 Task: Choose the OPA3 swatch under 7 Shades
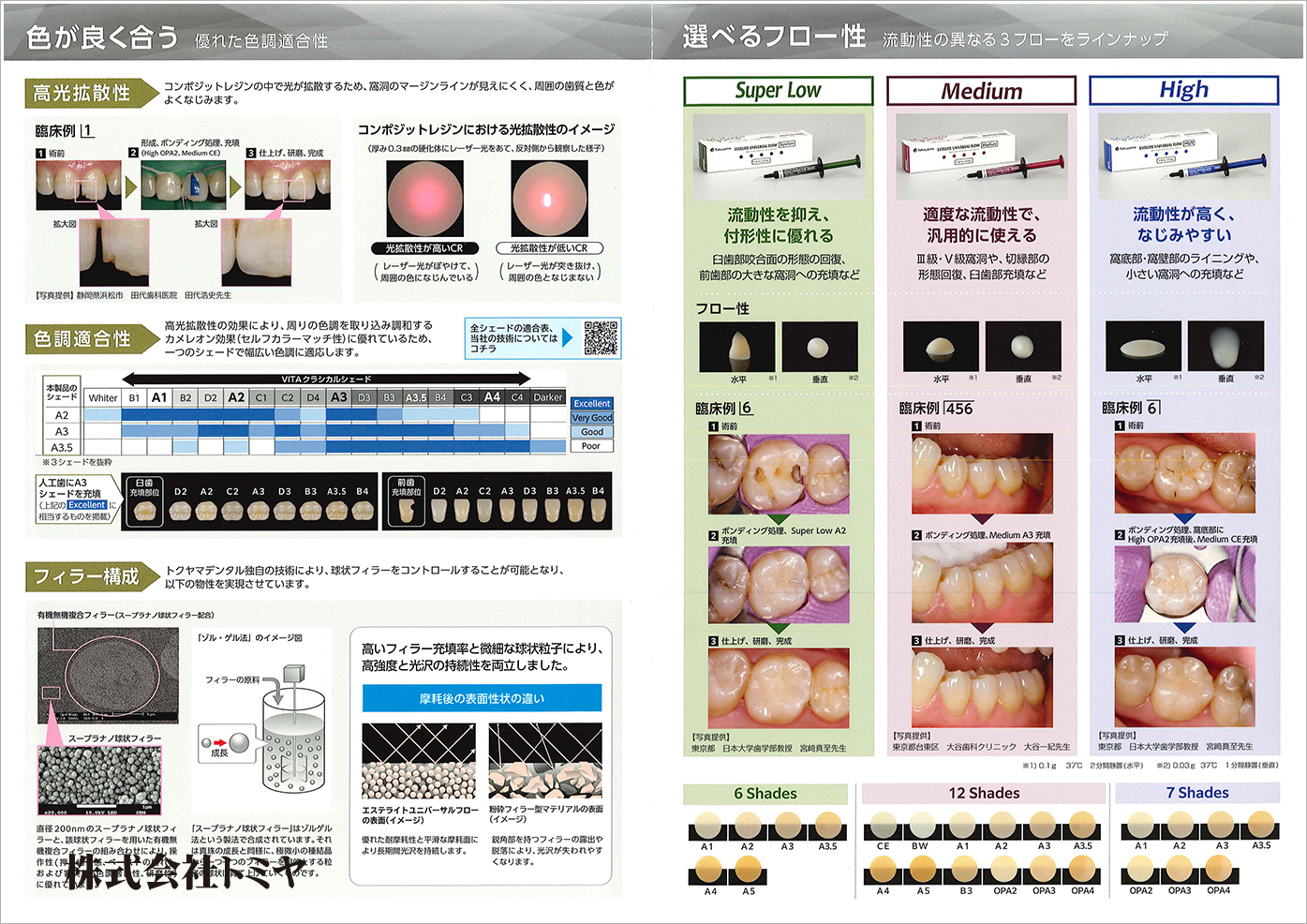[x=1180, y=872]
